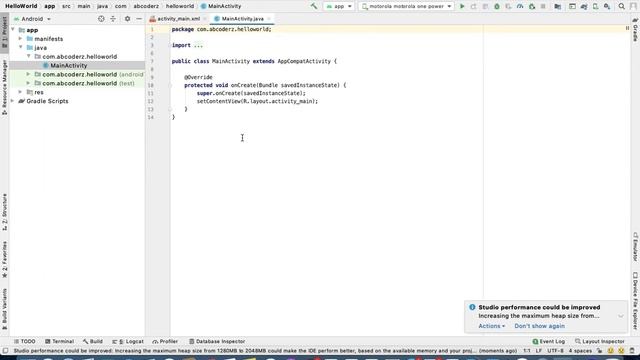This screenshot has width=640, height=360.
Task: Click the user account icon at toolbar end
Action: [633, 6]
